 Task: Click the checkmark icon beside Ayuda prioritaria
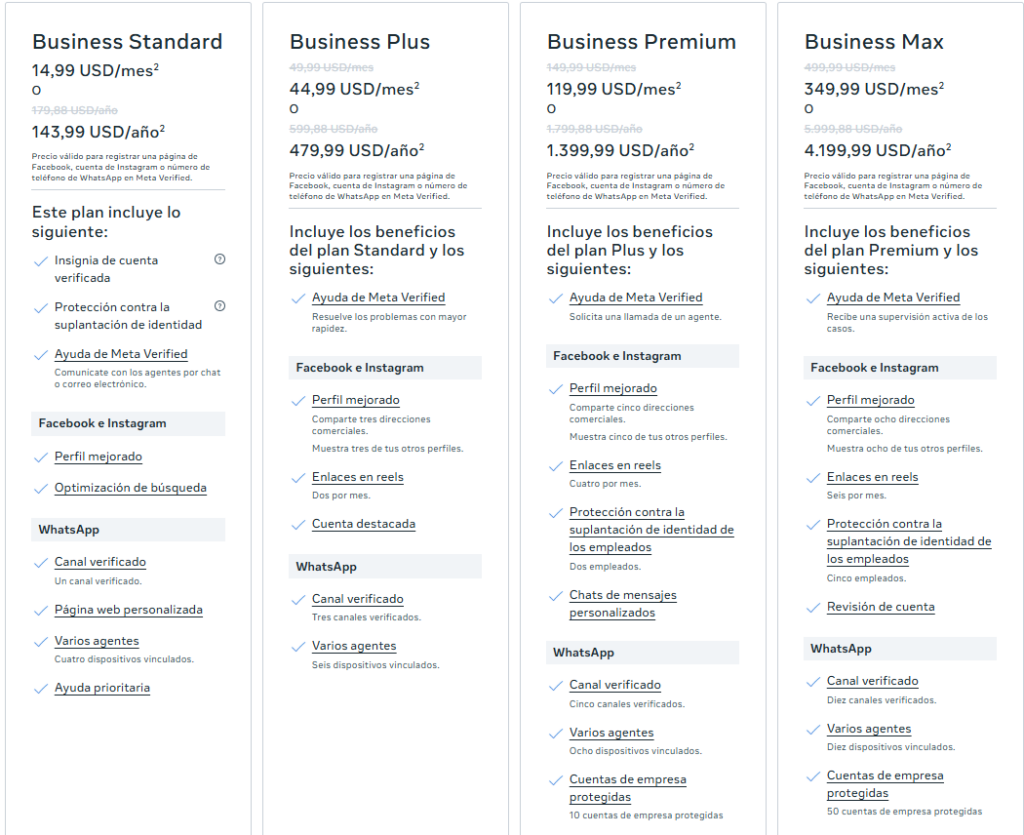click(40, 688)
